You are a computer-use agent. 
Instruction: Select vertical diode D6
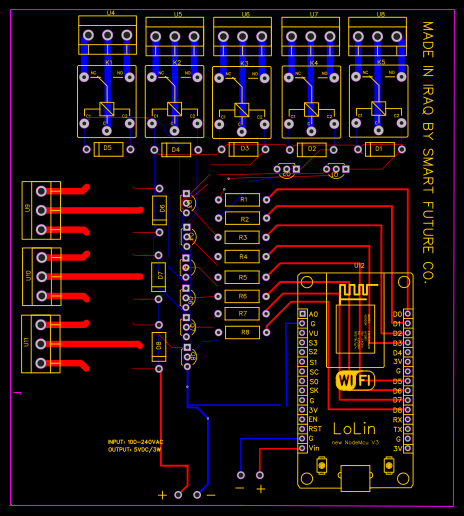point(159,210)
